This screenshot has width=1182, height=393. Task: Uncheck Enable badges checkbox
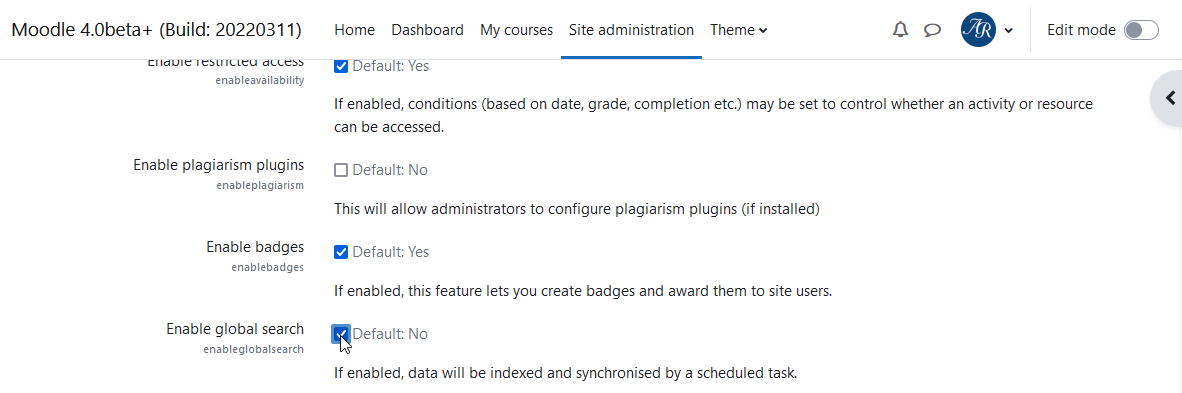[x=341, y=252]
